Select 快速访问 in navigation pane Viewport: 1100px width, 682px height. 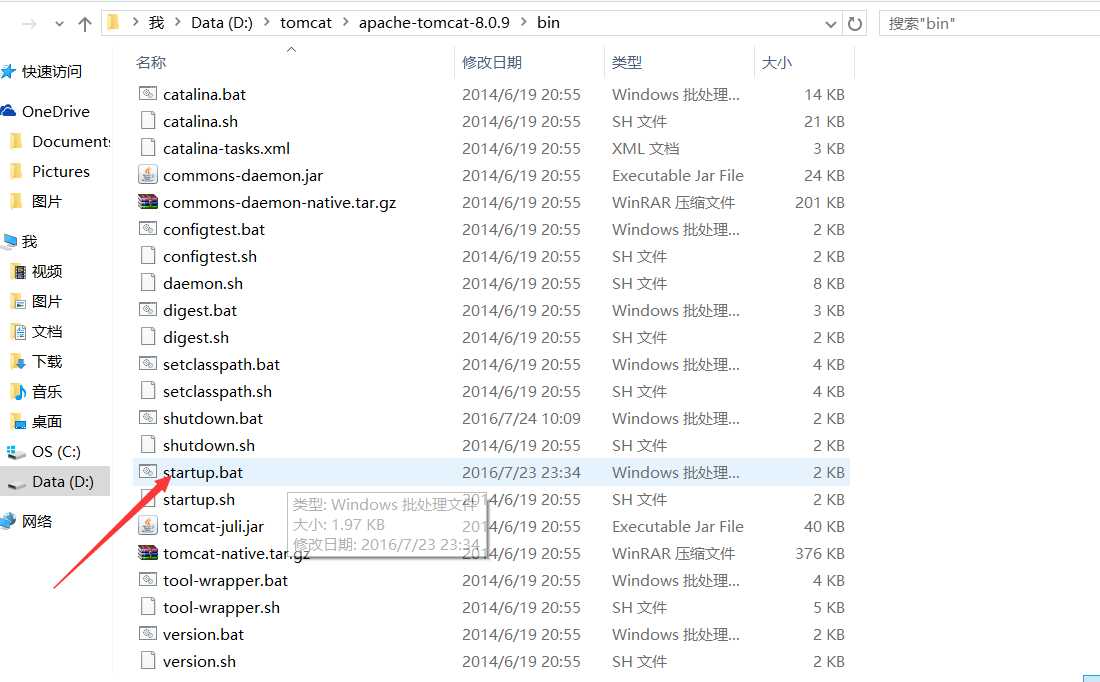pyautogui.click(x=51, y=72)
